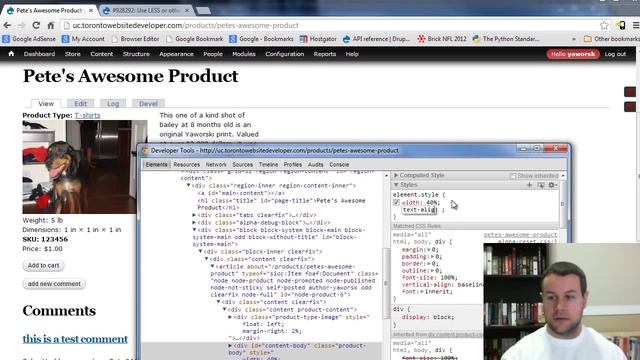Viewport: 640px width, 360px height.
Task: Open petes-awesome-product stylesheet link
Action: [520, 235]
